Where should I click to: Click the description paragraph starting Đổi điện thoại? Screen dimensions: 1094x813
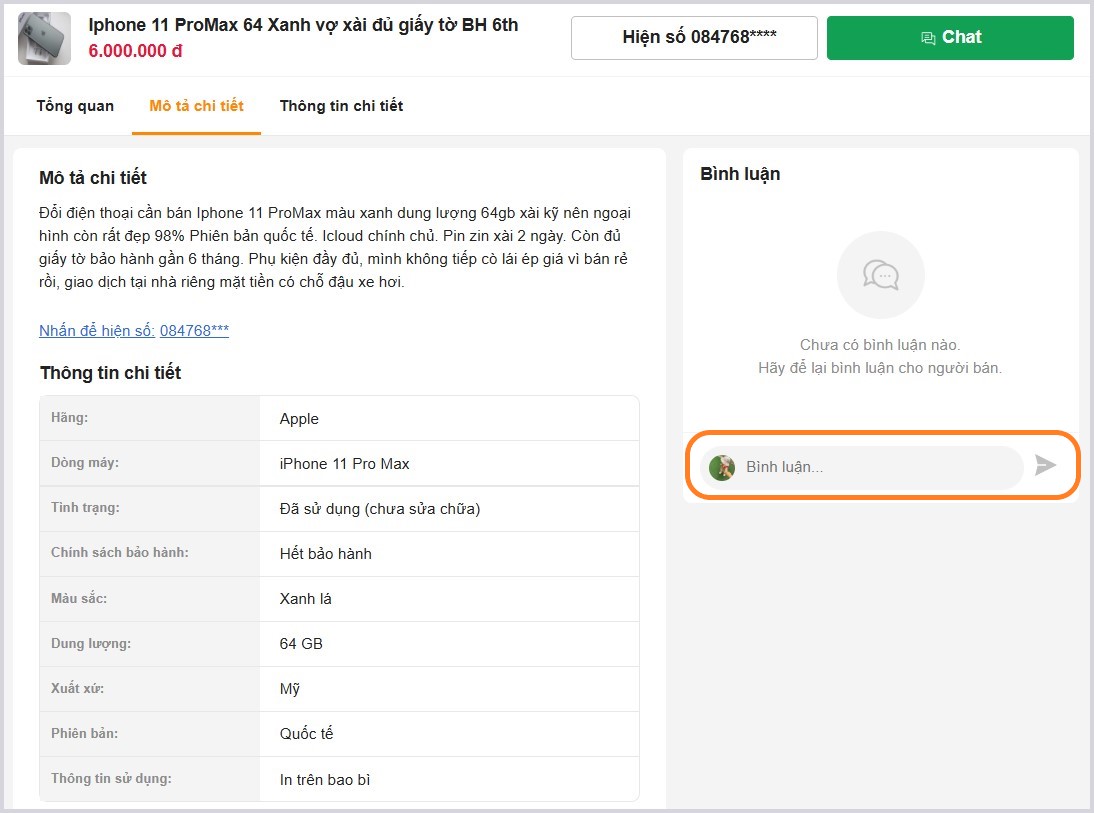(x=335, y=248)
